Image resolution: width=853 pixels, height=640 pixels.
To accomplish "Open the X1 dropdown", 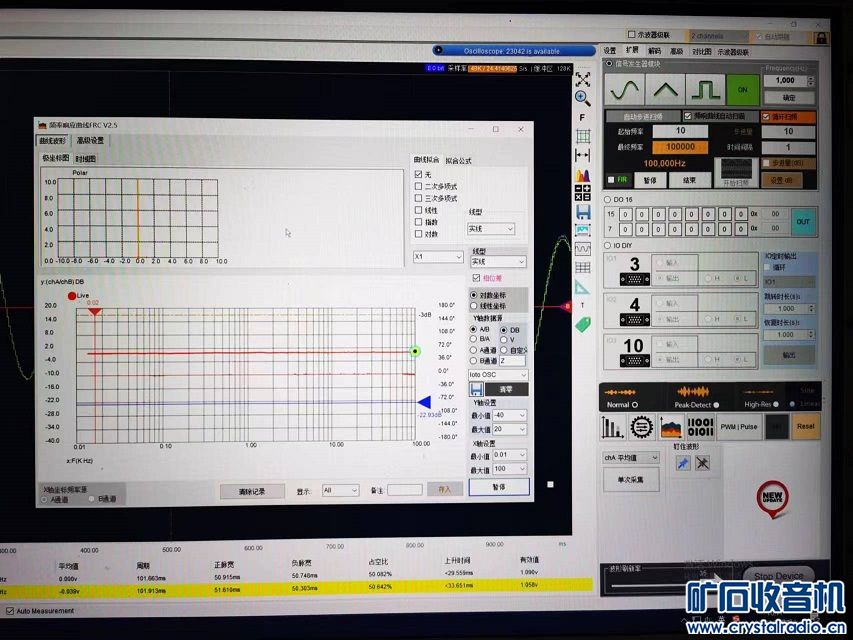I will click(438, 256).
